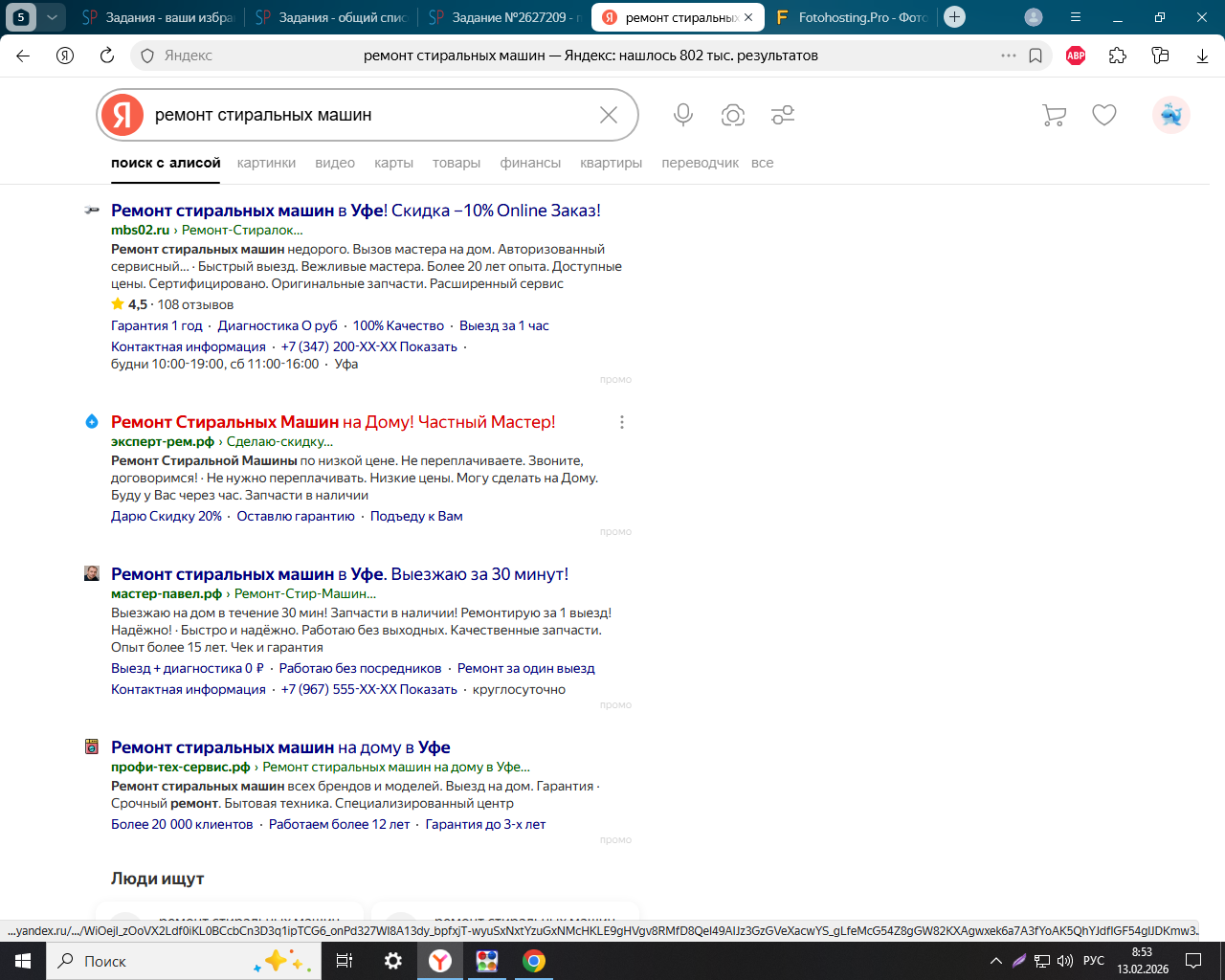Click the Yandex home icon in toolbar
The height and width of the screenshot is (980, 1225).
pyautogui.click(x=65, y=56)
